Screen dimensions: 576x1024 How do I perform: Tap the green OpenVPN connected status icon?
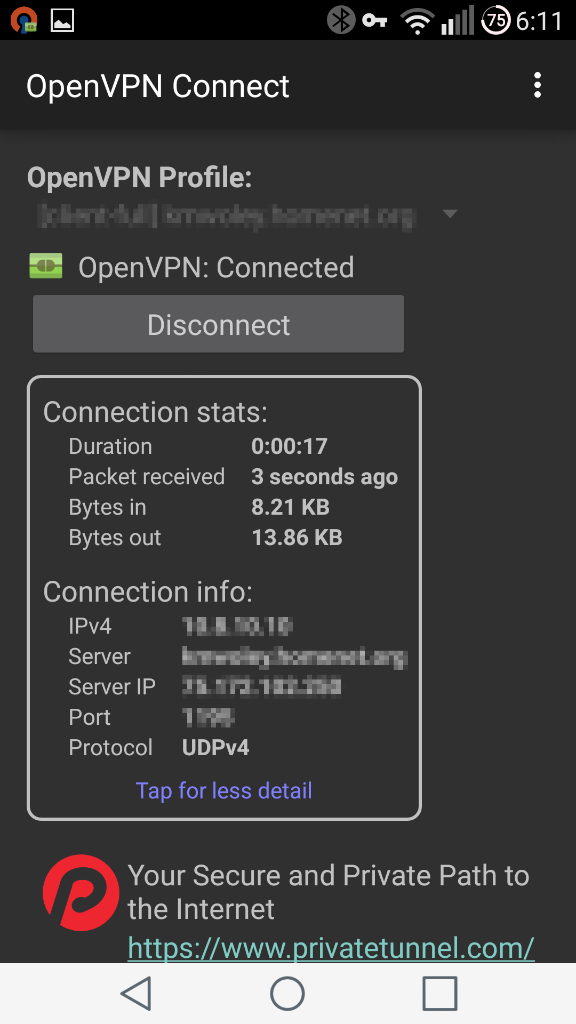click(46, 266)
